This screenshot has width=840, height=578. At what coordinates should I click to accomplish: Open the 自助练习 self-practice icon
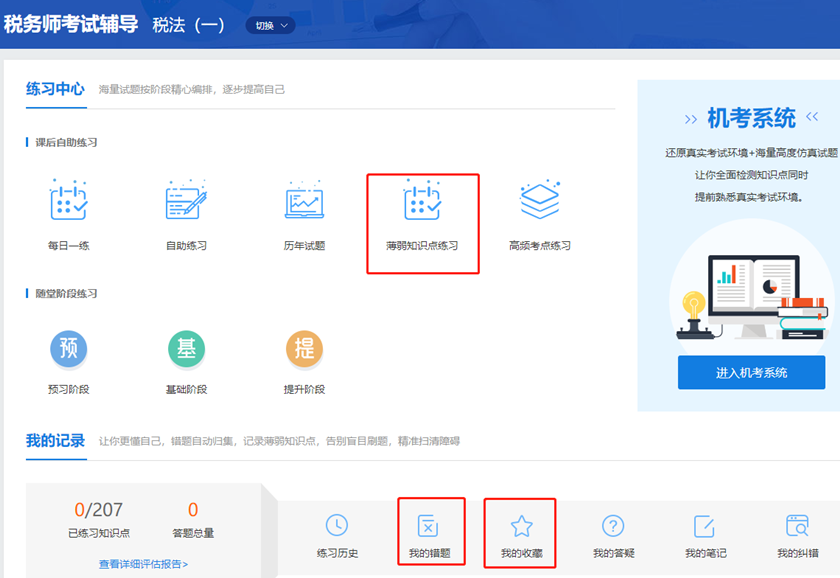[x=186, y=201]
